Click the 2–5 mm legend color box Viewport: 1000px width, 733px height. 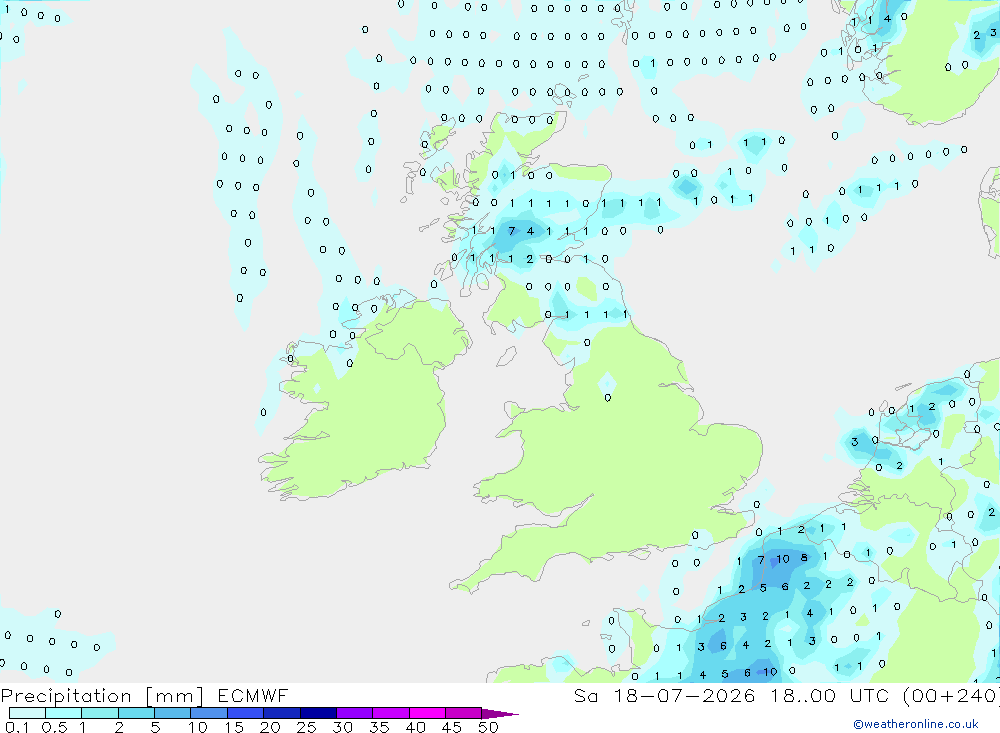coord(136,713)
